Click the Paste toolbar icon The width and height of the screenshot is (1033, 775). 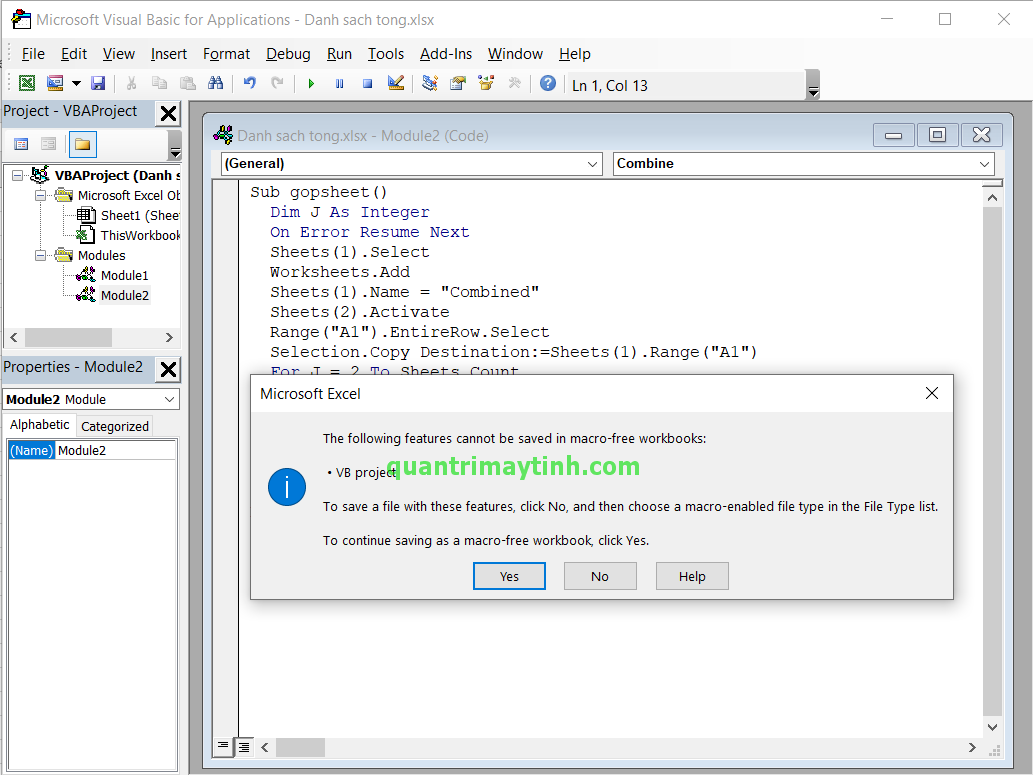click(188, 83)
